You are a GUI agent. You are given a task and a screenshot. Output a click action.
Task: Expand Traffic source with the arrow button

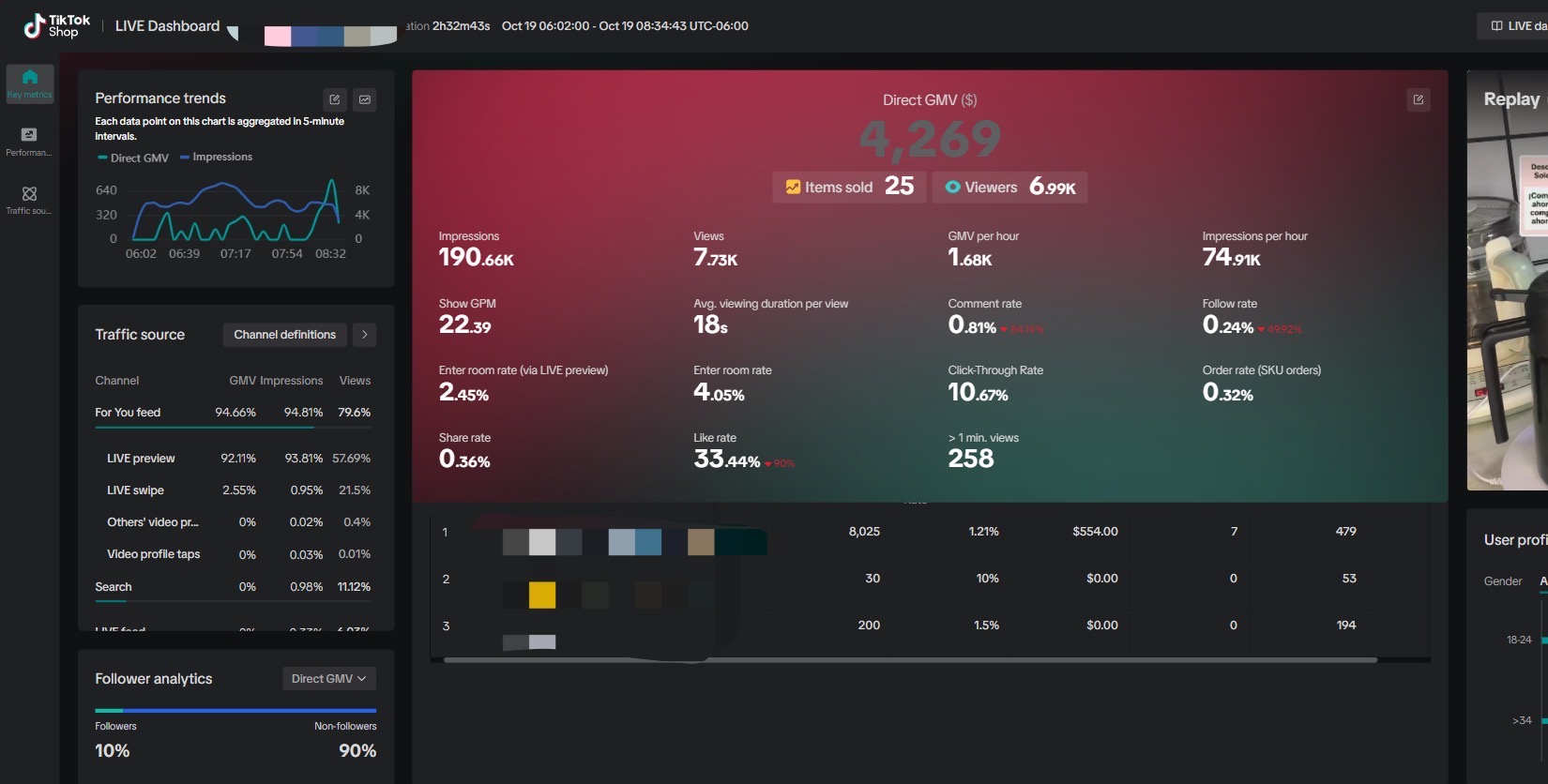tap(364, 335)
